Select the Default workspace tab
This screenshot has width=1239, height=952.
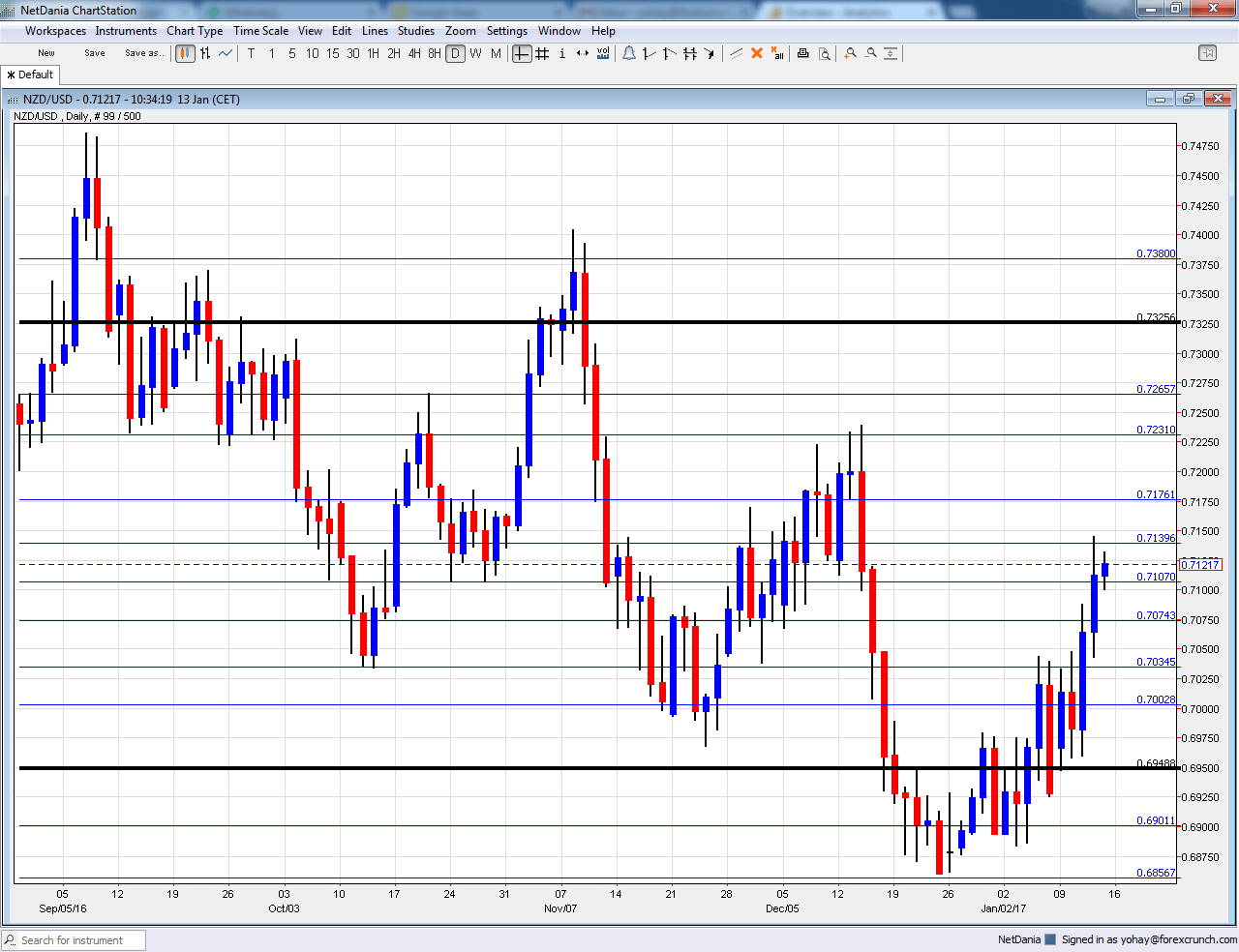(31, 74)
